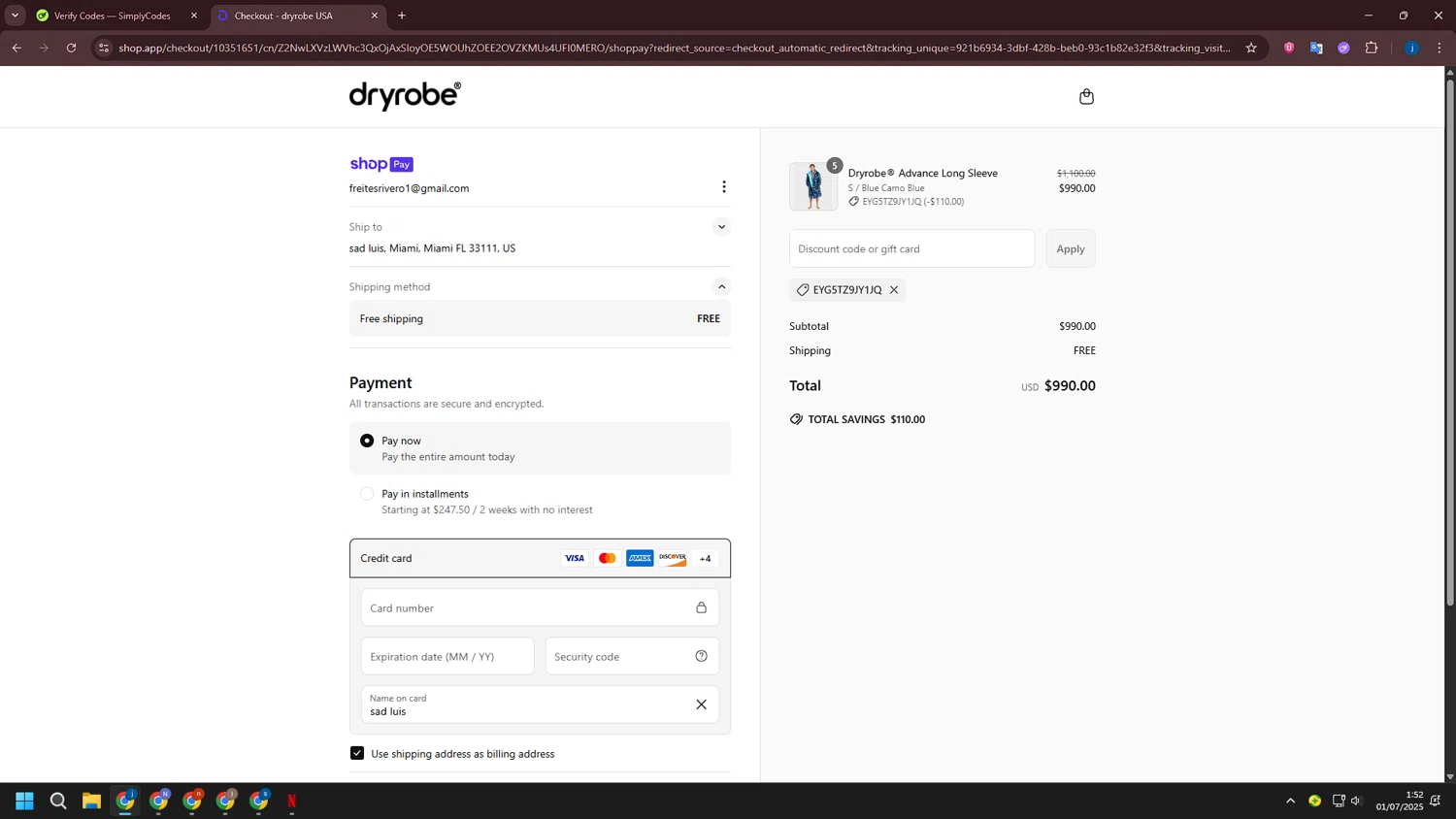This screenshot has height=819, width=1456.
Task: Collapse the Shipping method section
Action: click(721, 286)
